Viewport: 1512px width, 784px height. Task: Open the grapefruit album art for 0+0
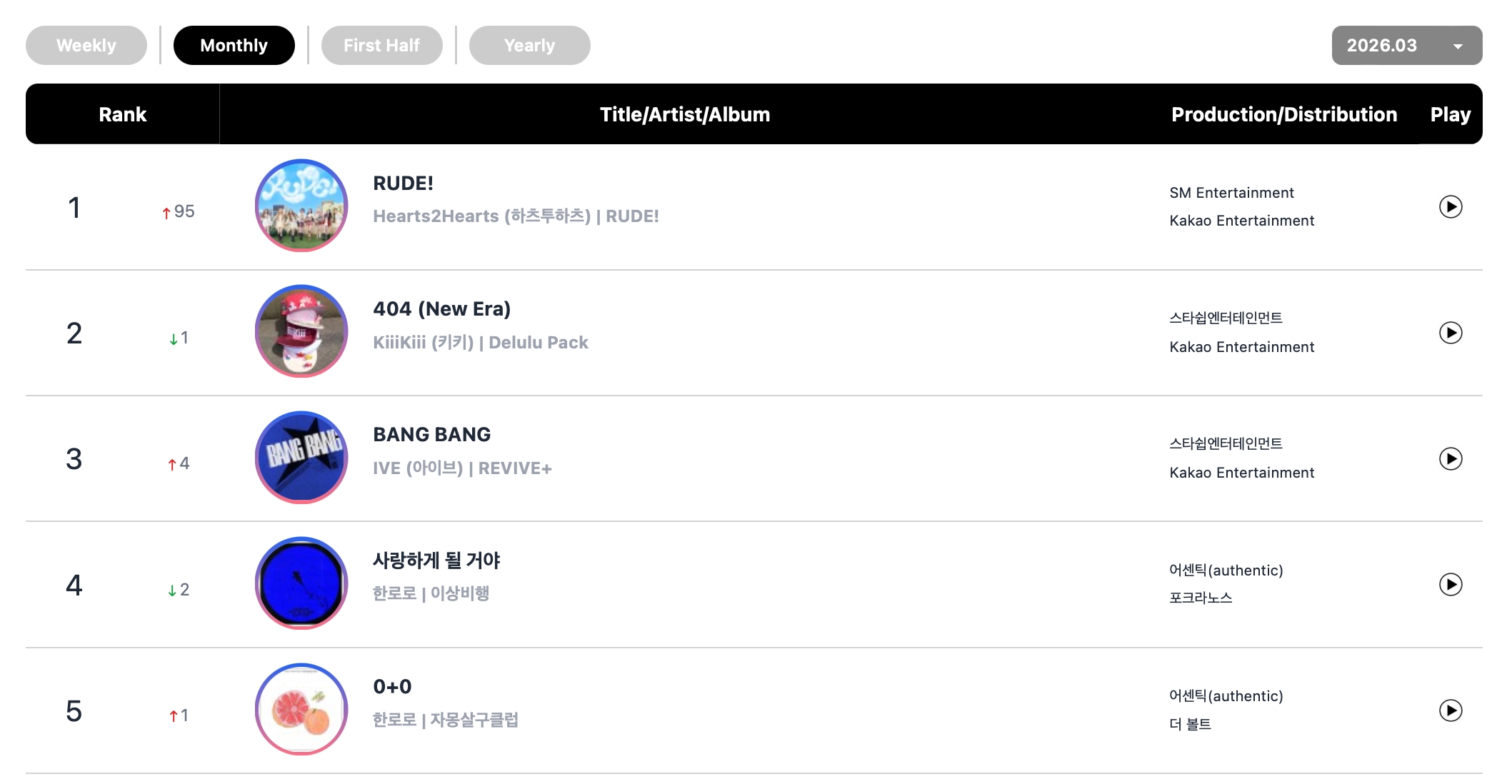(301, 709)
